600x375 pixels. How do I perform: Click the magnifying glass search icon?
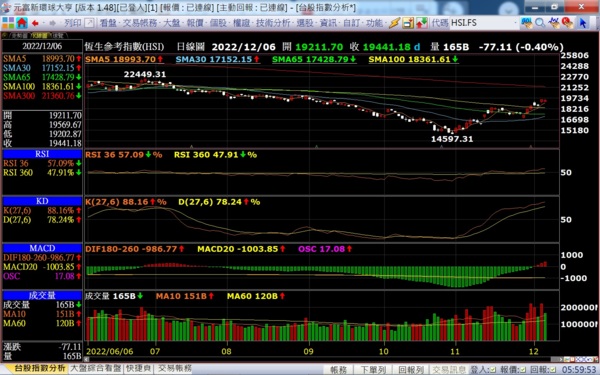(x=540, y=23)
